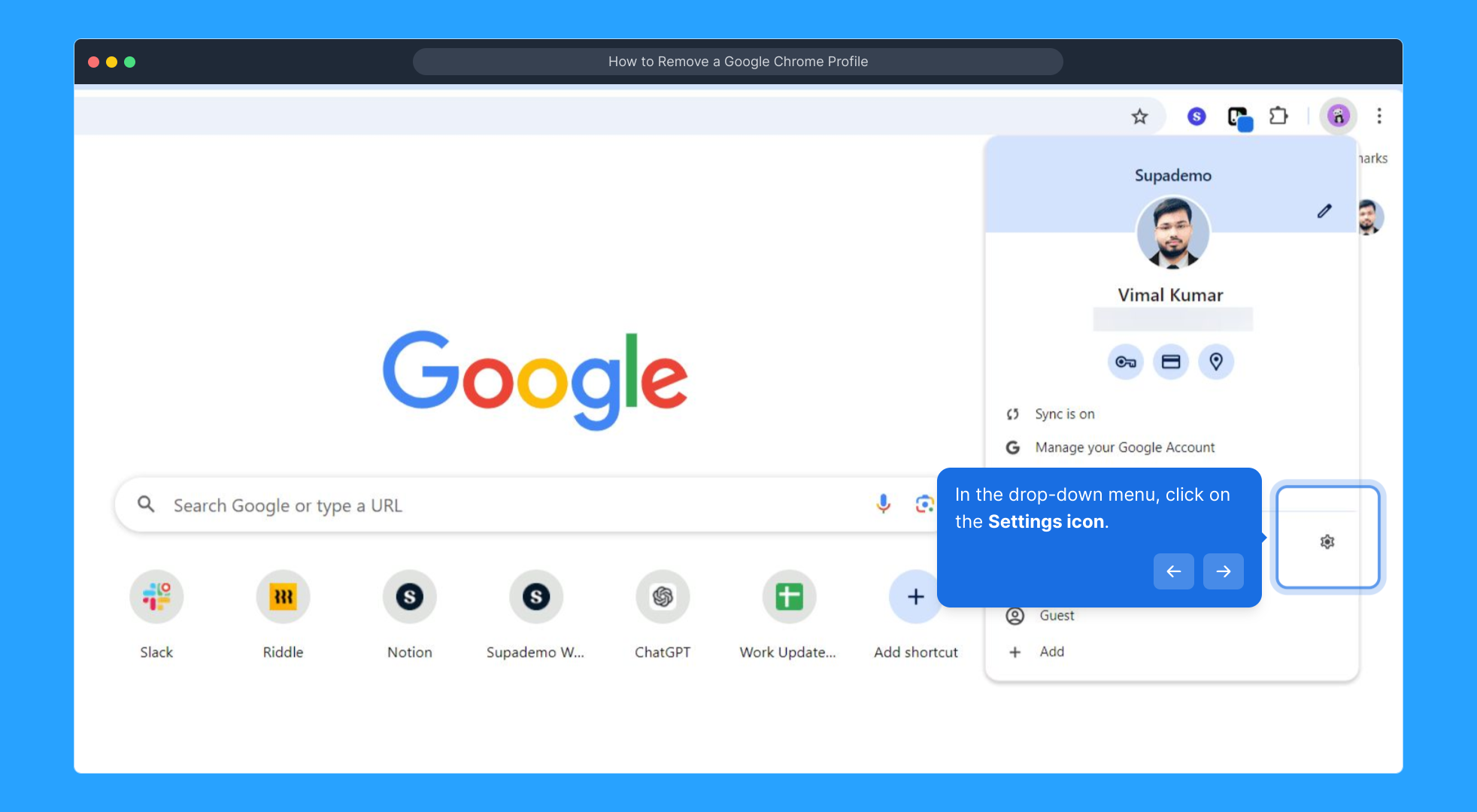Viewport: 1477px width, 812px height.
Task: Click the profile avatar in toolbar
Action: point(1339,117)
